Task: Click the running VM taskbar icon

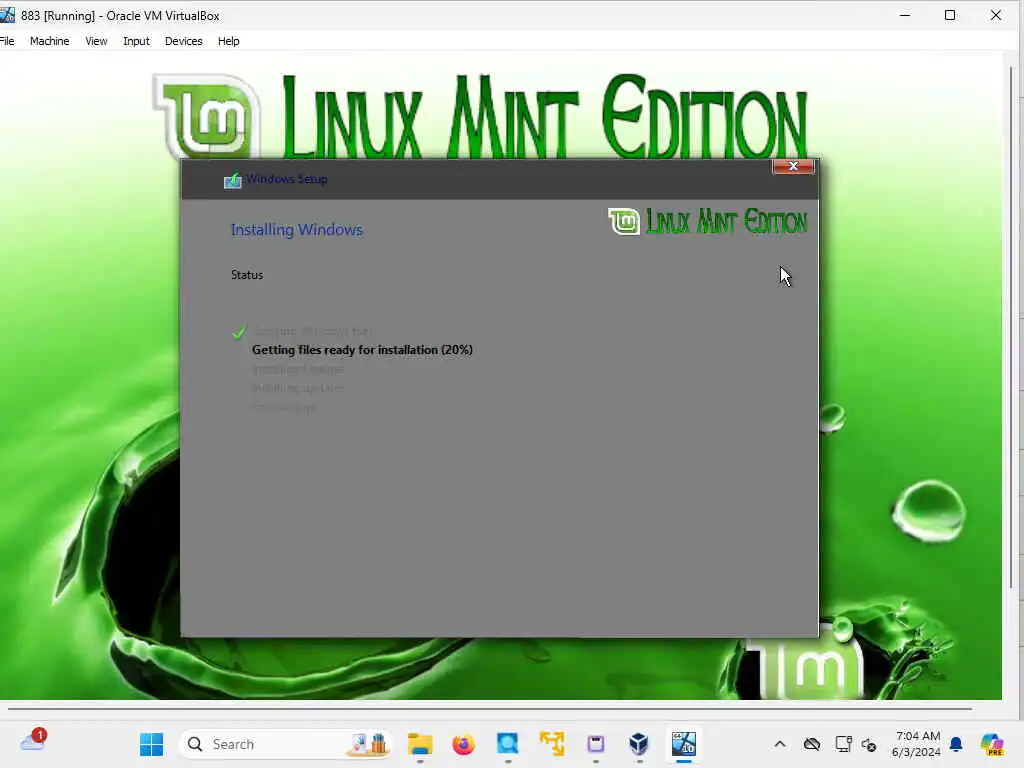Action: (x=684, y=744)
